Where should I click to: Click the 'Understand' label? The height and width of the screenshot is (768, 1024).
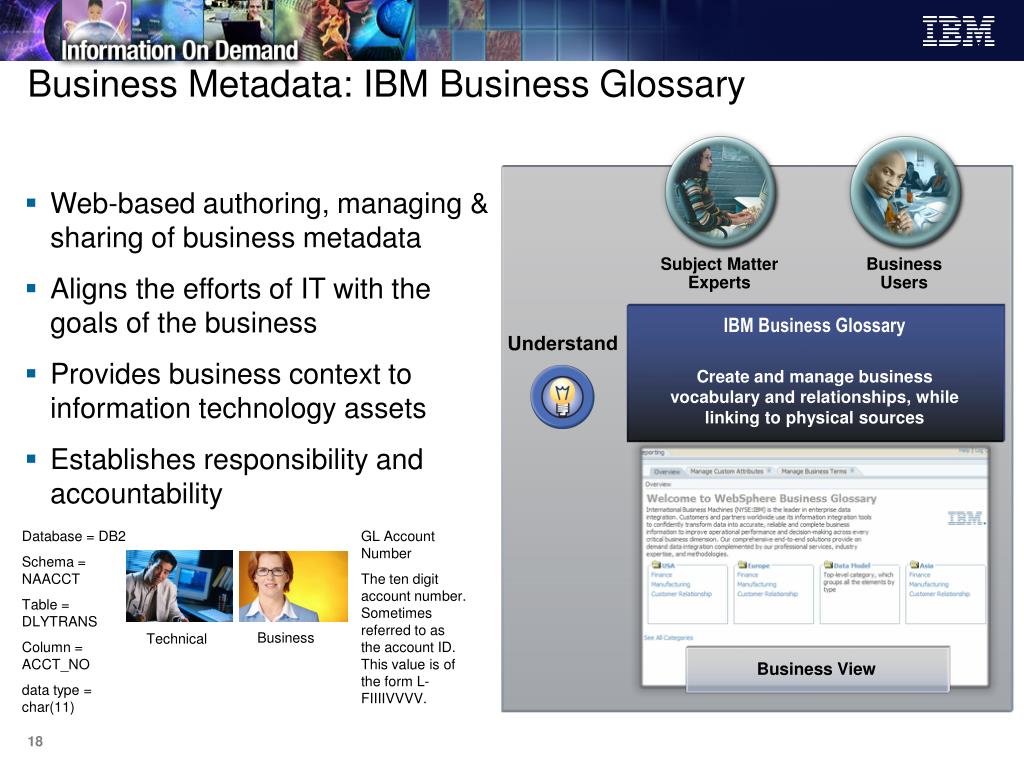[x=562, y=343]
